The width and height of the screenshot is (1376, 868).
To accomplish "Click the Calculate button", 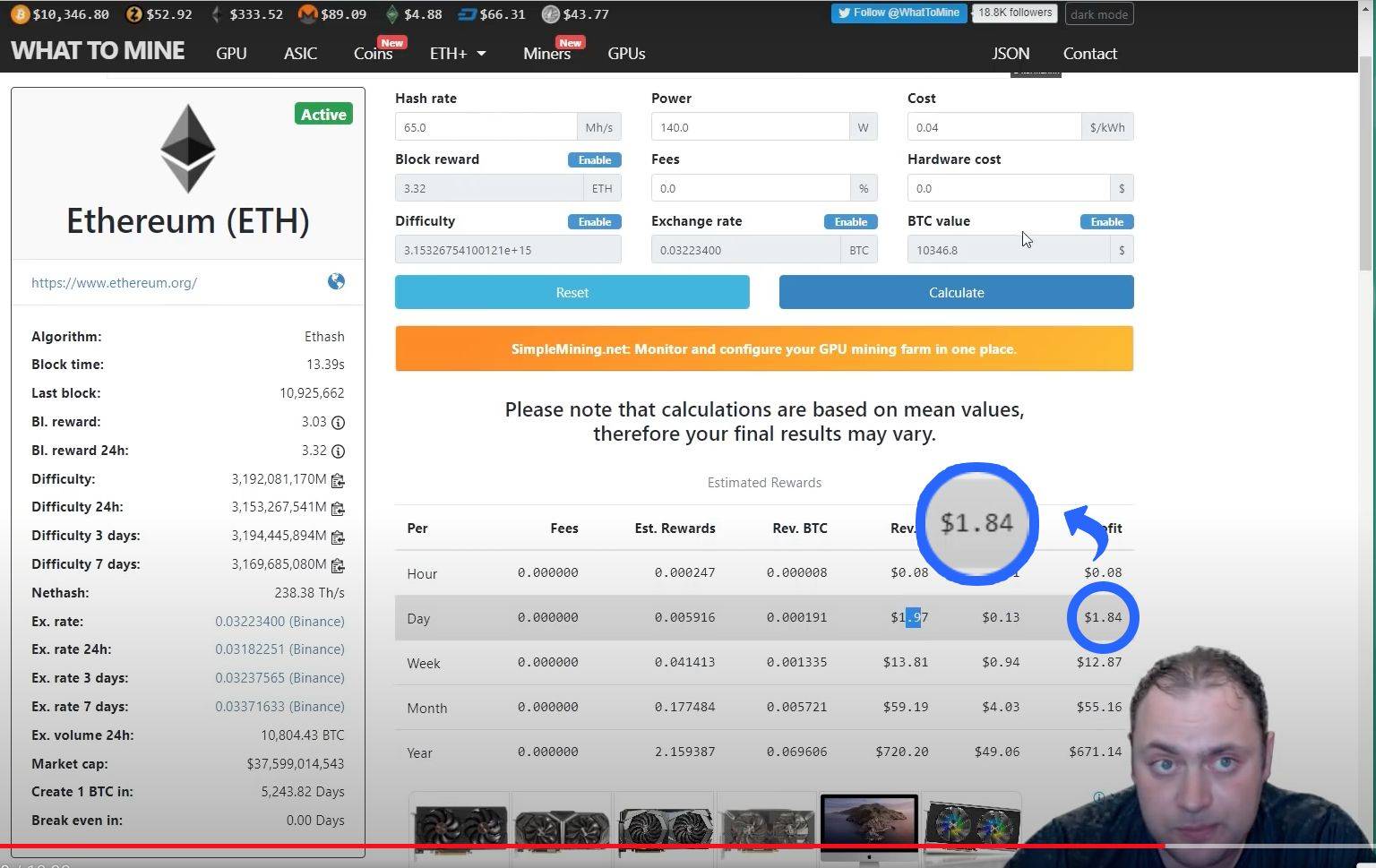I will [956, 292].
